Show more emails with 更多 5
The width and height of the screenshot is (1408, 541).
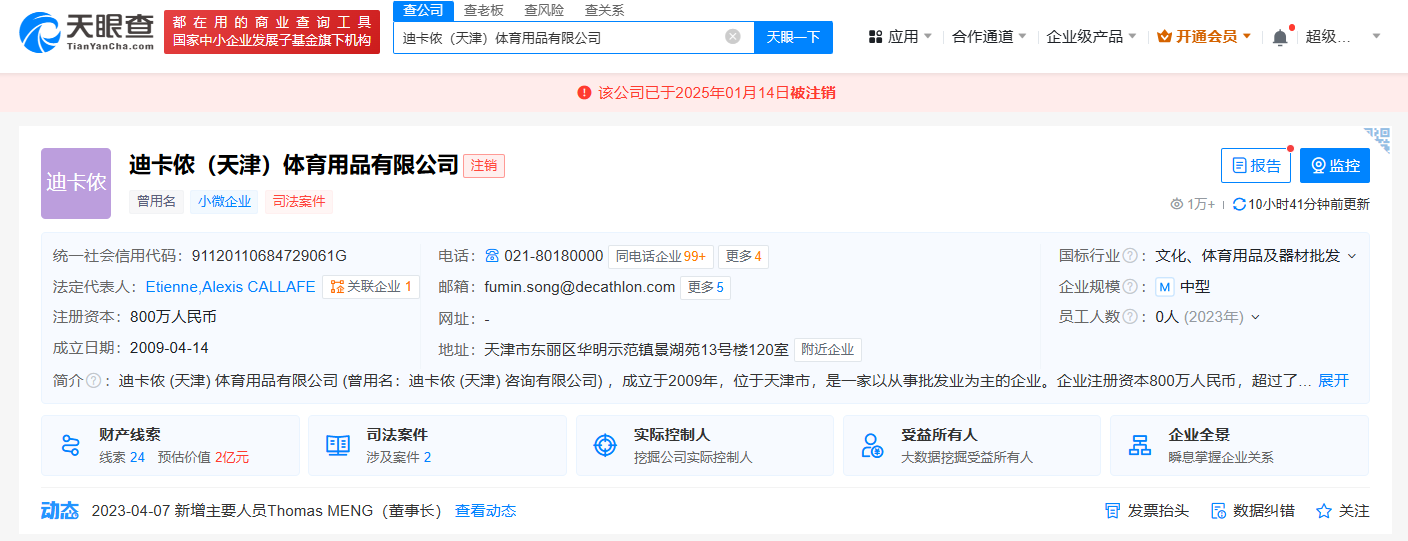(x=707, y=287)
